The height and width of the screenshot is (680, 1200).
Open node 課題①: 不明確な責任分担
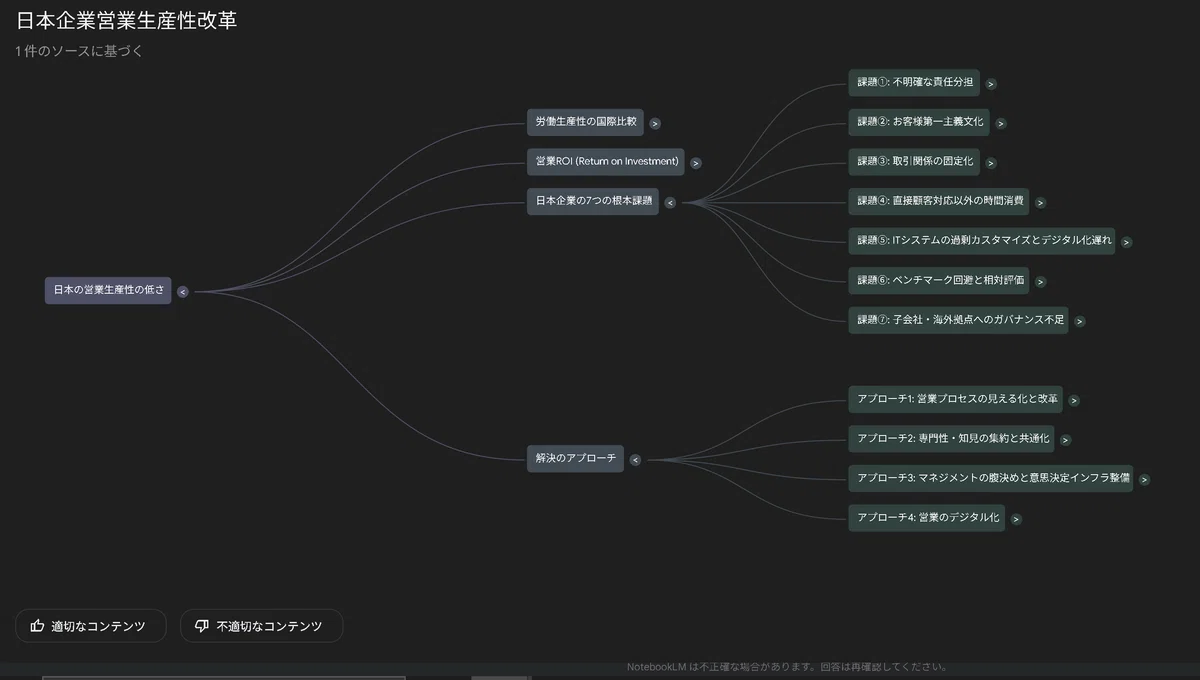click(915, 83)
